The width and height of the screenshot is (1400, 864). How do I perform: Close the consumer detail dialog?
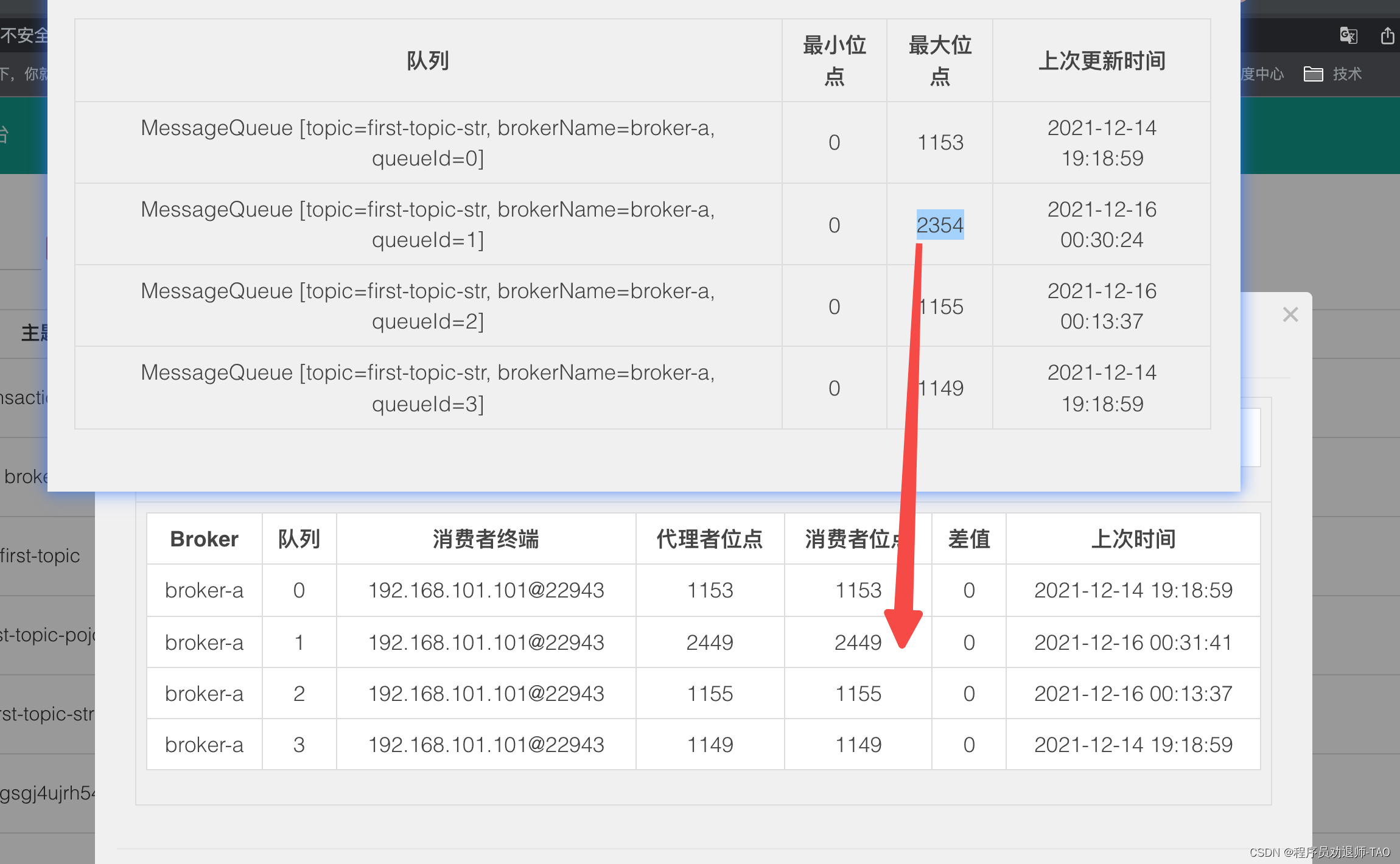(1290, 315)
